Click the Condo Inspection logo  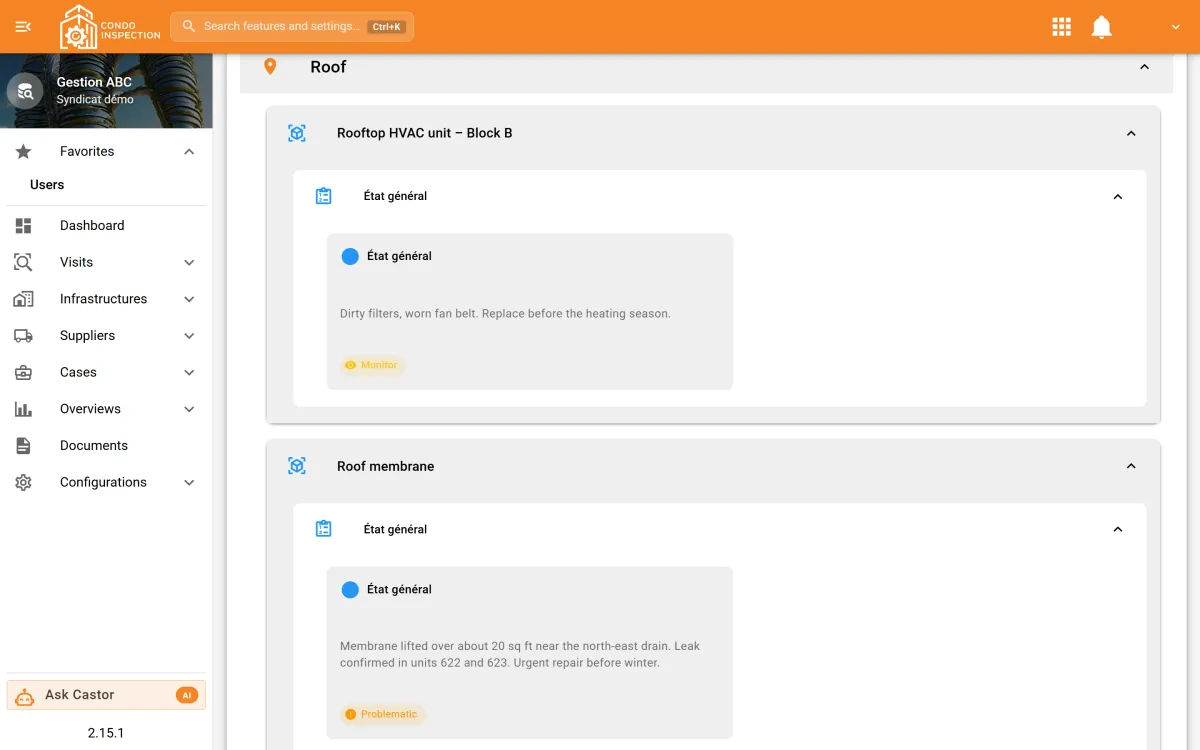110,27
